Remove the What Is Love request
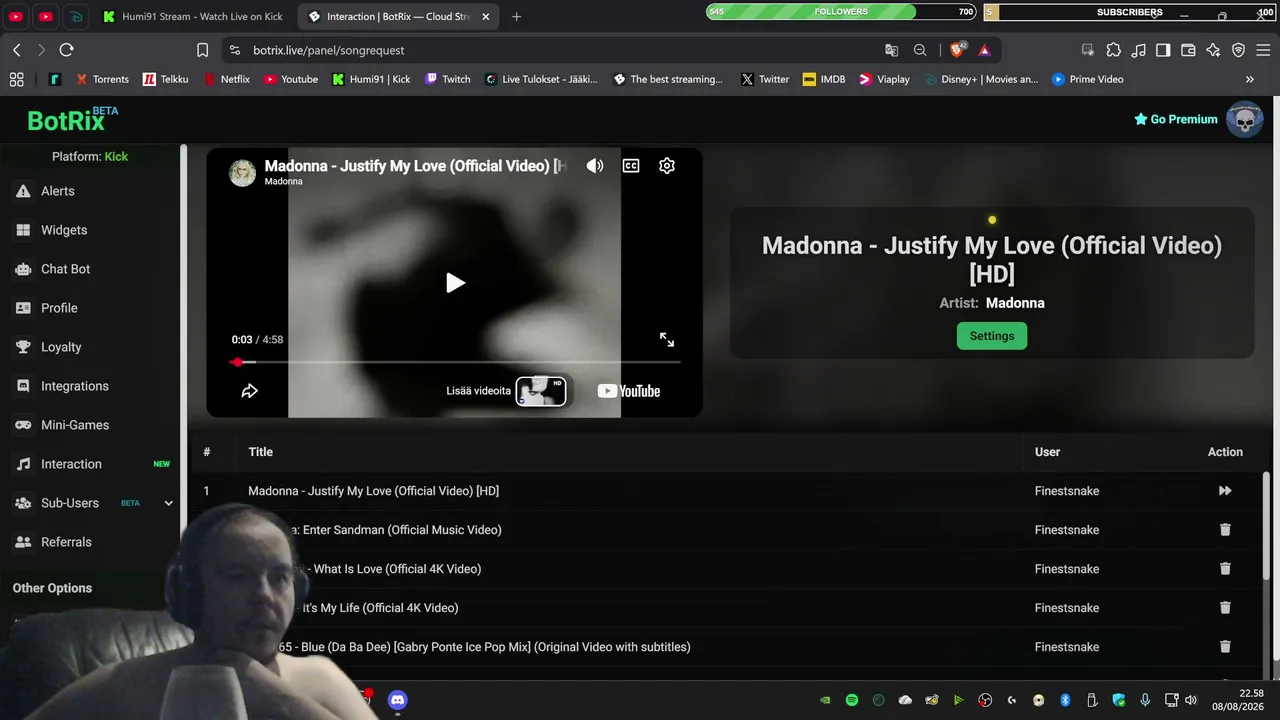The width and height of the screenshot is (1280, 720). click(x=1225, y=569)
